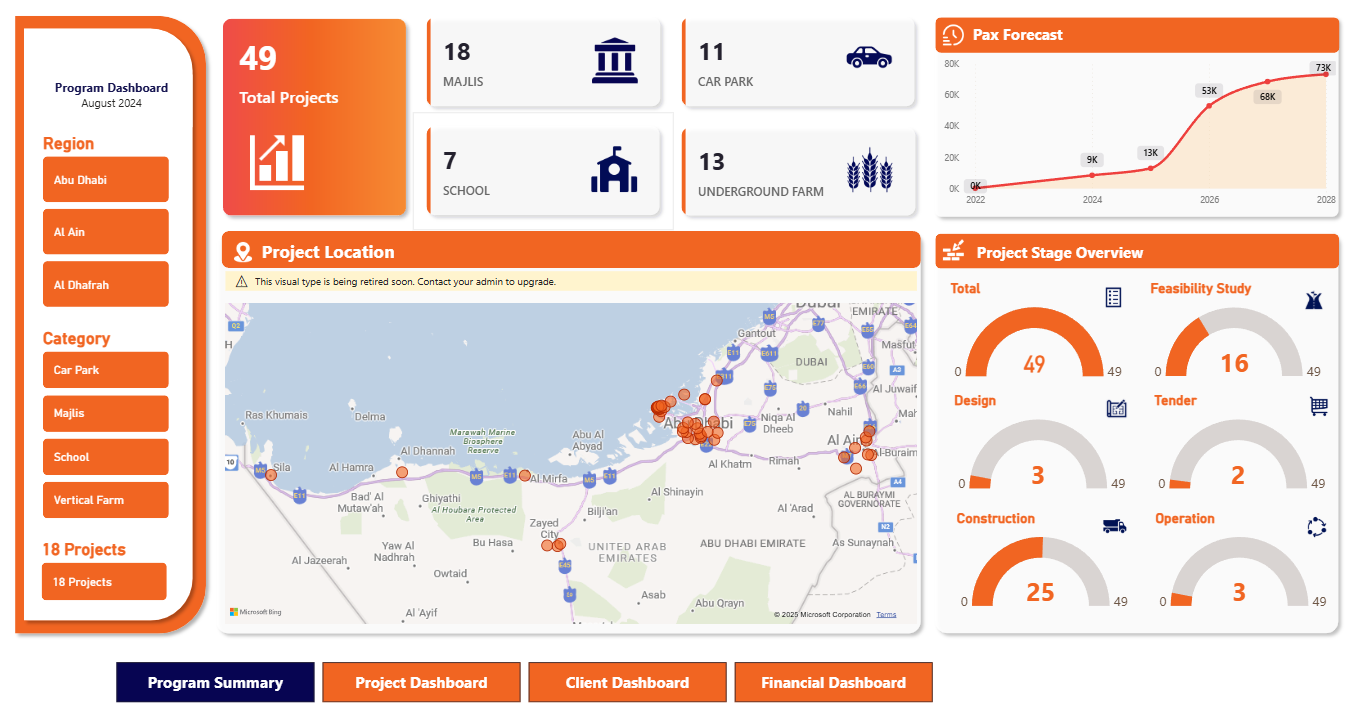Switch to the Client Dashboard tab

pyautogui.click(x=627, y=682)
